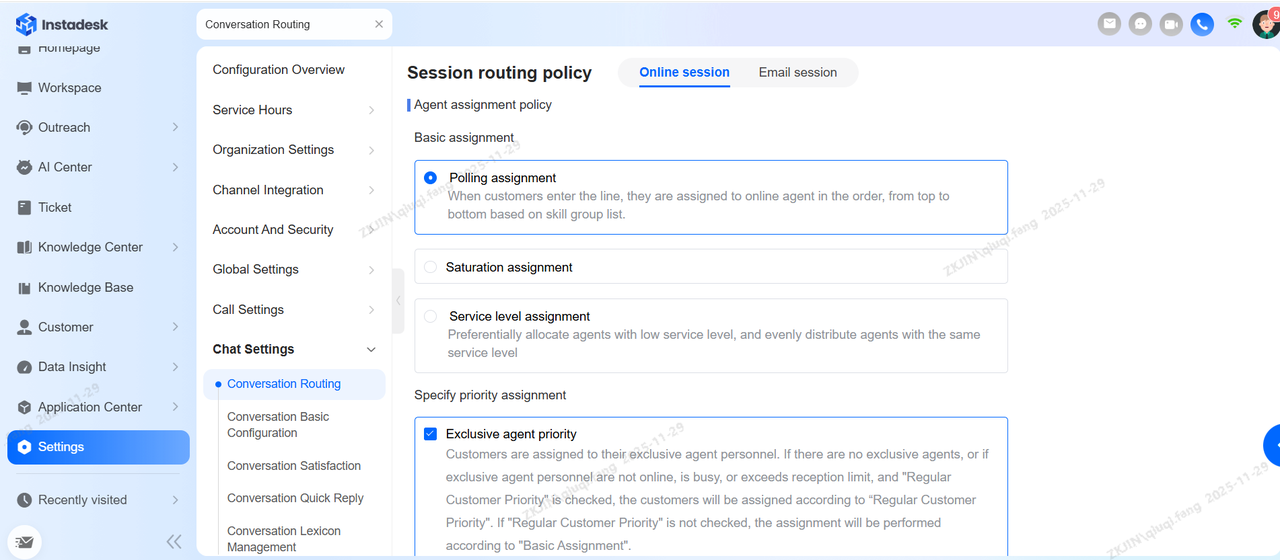Click the video camera icon
Viewport: 1280px width, 560px height.
pyautogui.click(x=1171, y=24)
